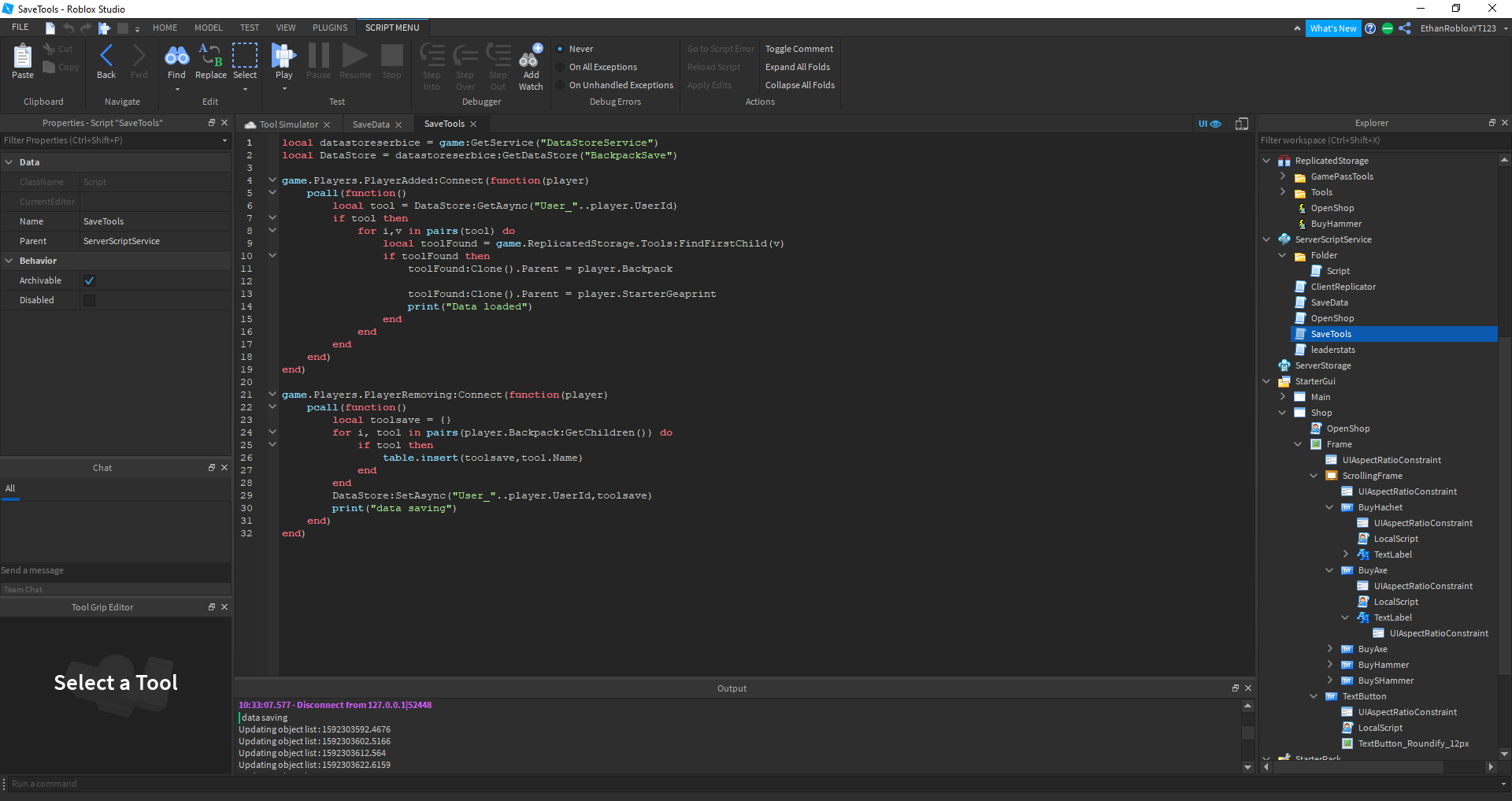Open Find with the binoculars icon
The width and height of the screenshot is (1512, 801).
pos(176,61)
